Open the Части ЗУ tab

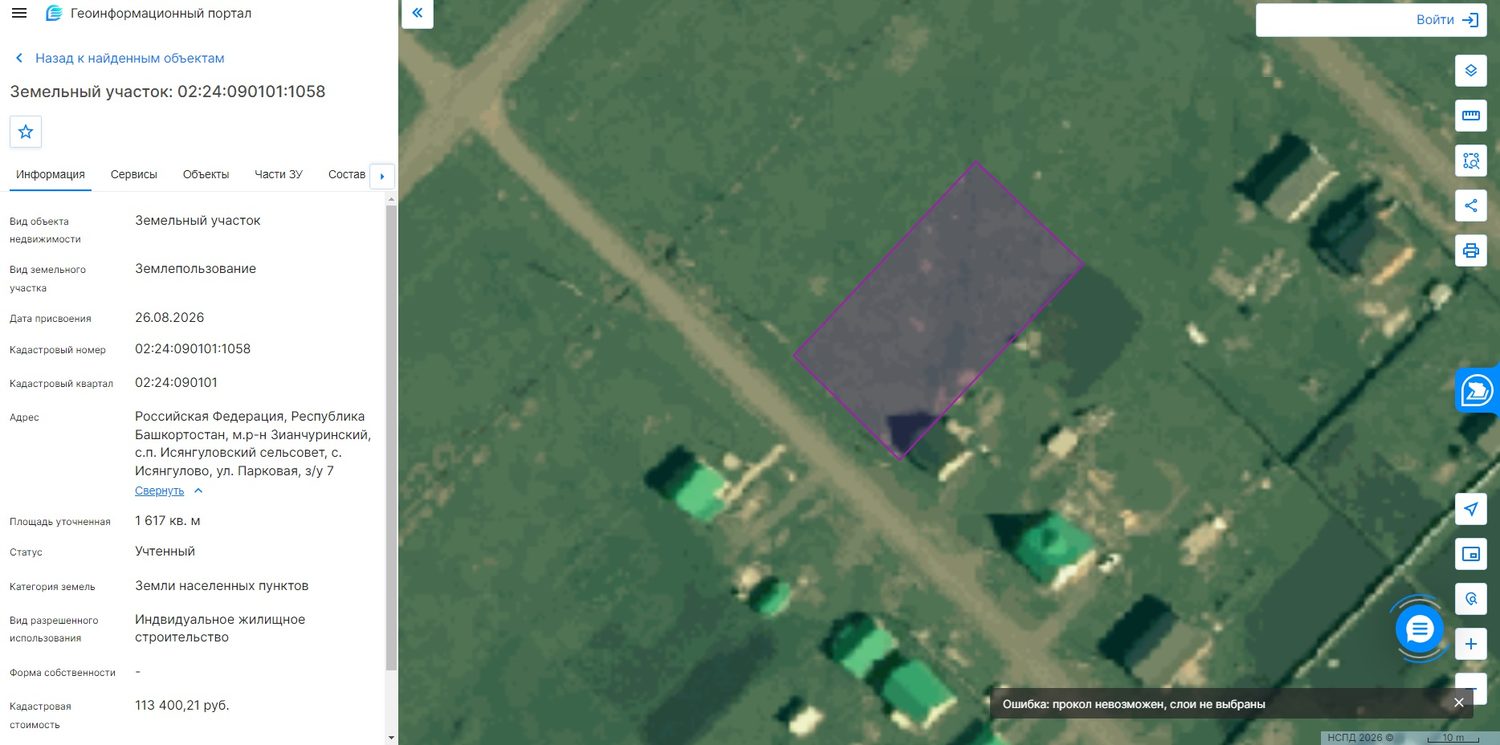coord(279,174)
